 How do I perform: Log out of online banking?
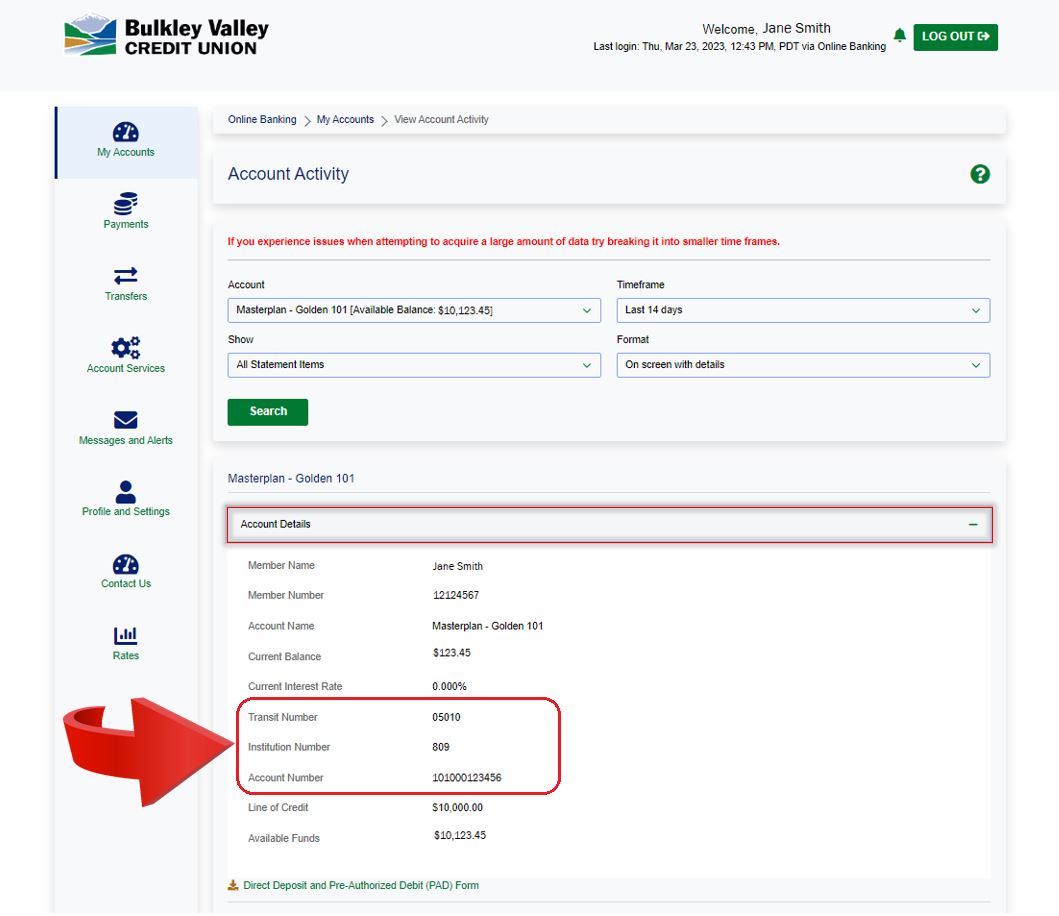[955, 36]
